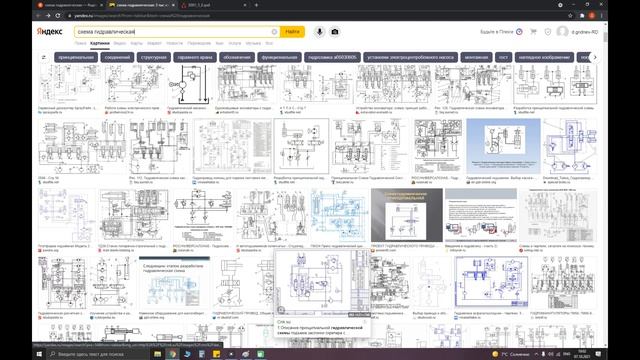
Task: Click the zoom icon on hovered preview
Action: click(281, 309)
